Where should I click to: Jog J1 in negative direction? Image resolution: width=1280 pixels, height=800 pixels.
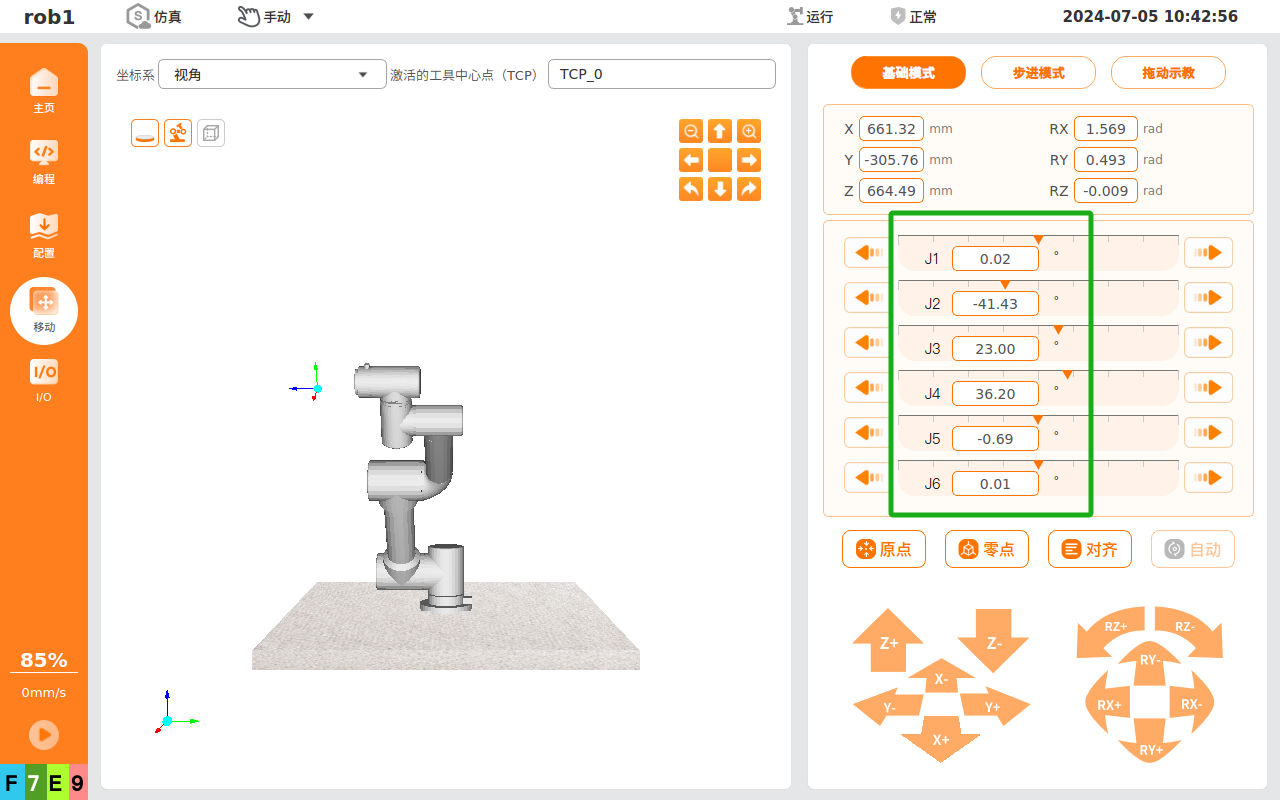pos(868,253)
